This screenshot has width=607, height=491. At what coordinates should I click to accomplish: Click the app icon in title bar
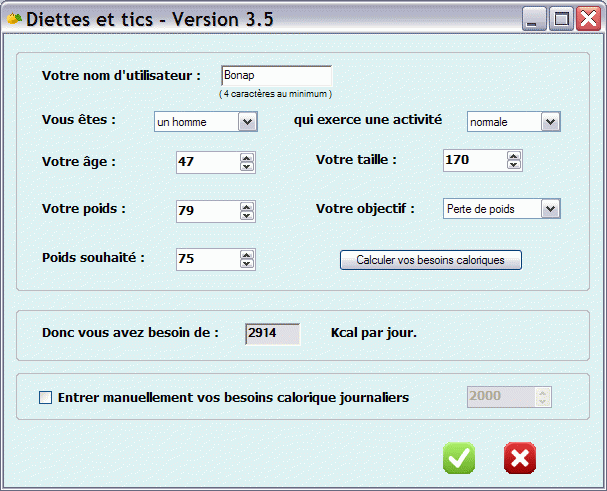14,18
